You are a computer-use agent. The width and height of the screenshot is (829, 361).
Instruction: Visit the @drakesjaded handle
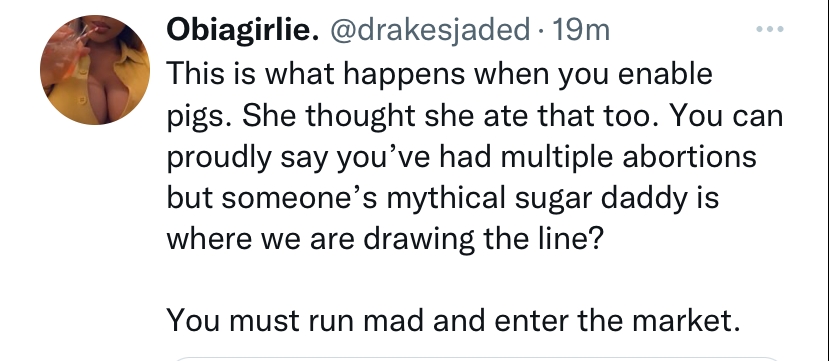coord(430,30)
